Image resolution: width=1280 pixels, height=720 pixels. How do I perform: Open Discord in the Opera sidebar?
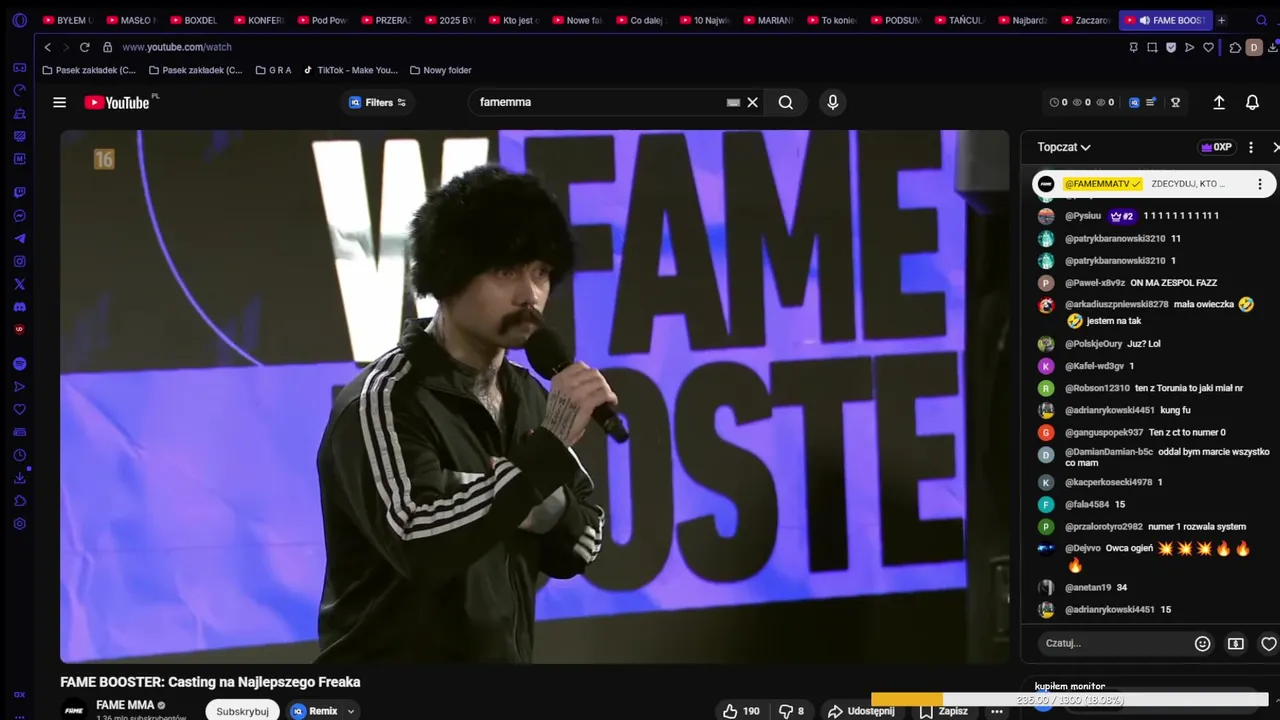pos(19,307)
